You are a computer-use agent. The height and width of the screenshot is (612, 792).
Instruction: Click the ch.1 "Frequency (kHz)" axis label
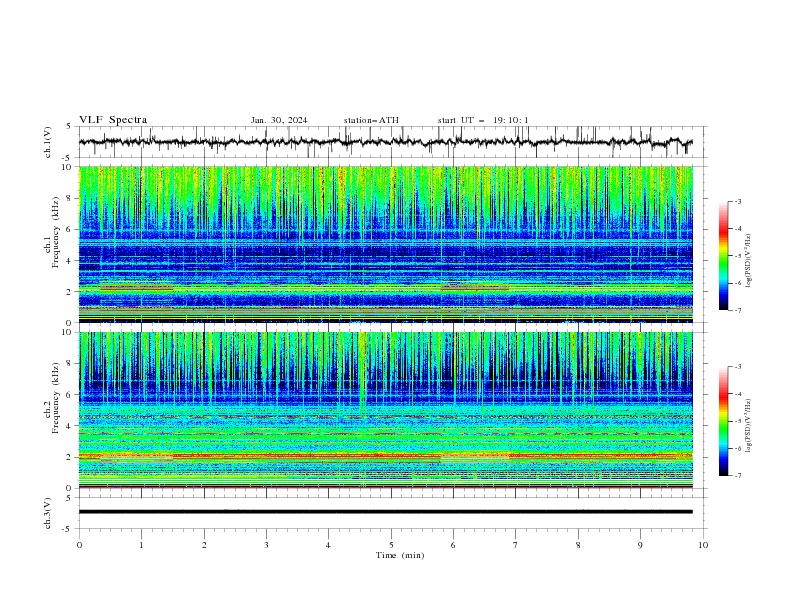tap(55, 232)
